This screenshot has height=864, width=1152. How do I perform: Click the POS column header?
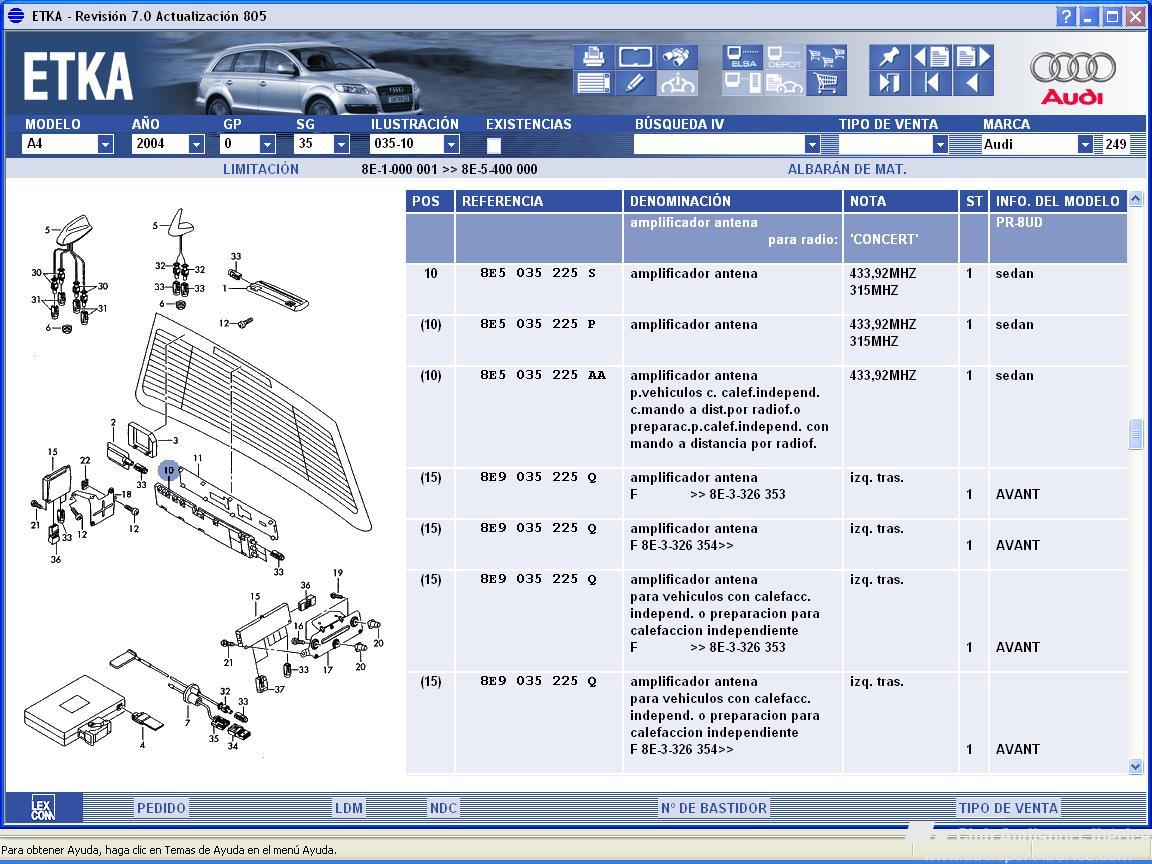430,201
